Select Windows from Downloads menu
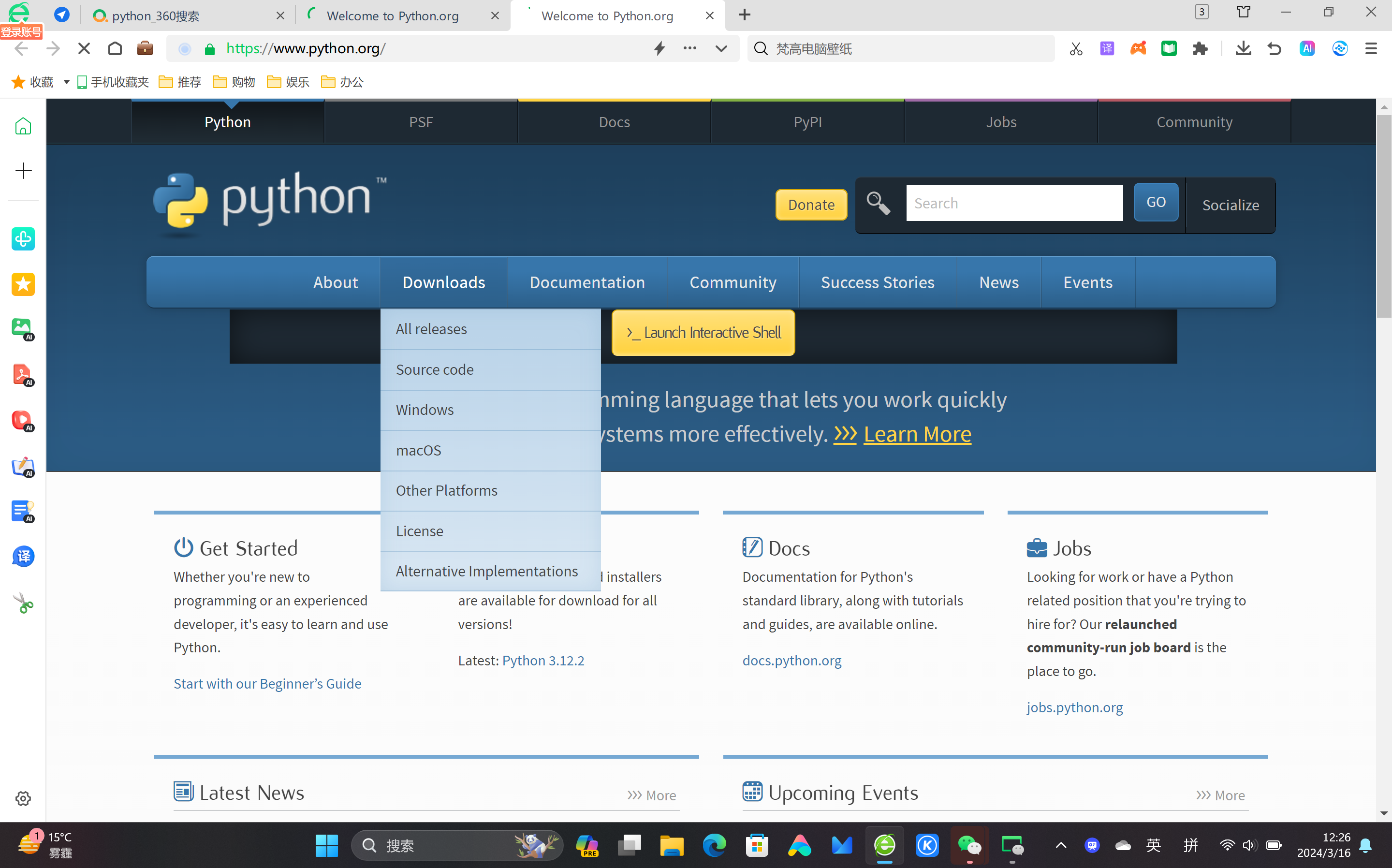This screenshot has width=1392, height=868. tap(425, 410)
